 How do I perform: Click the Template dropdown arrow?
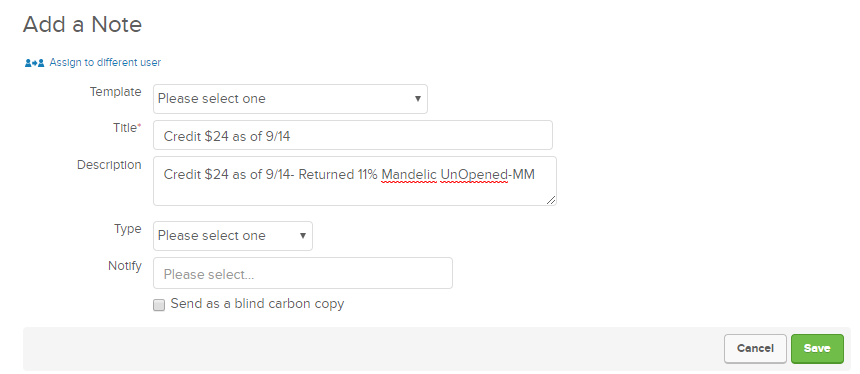click(417, 99)
